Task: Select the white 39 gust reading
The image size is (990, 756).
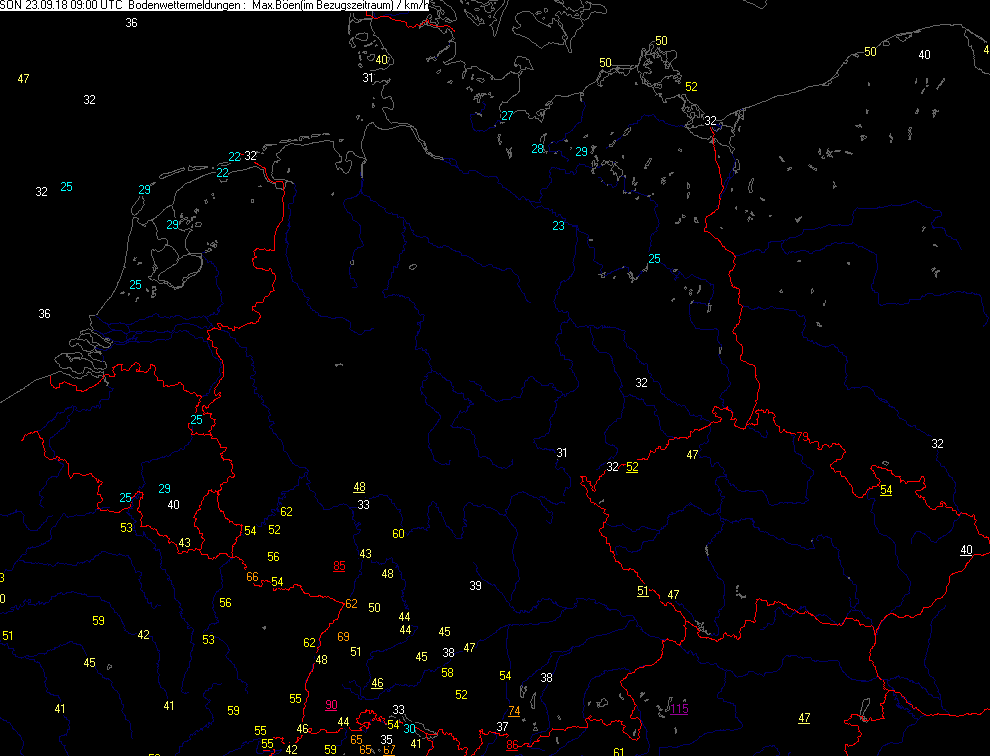Action: 476,585
